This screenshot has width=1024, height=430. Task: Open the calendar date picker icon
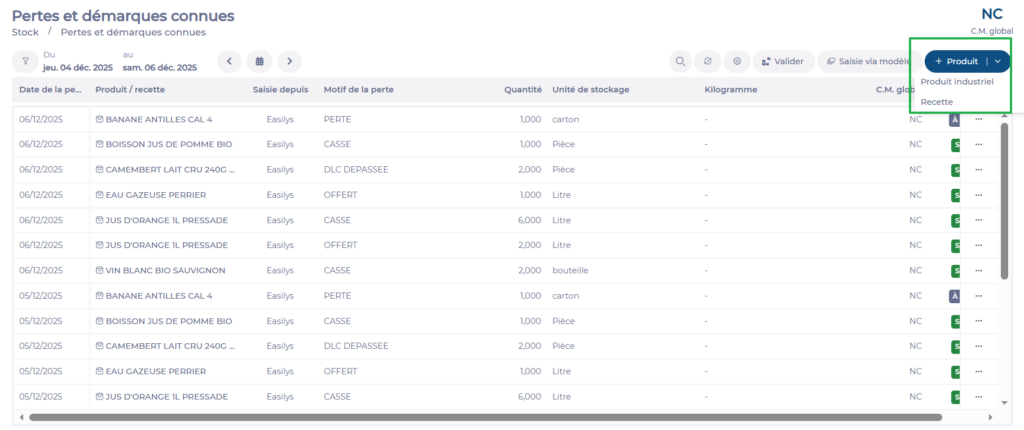tap(259, 61)
